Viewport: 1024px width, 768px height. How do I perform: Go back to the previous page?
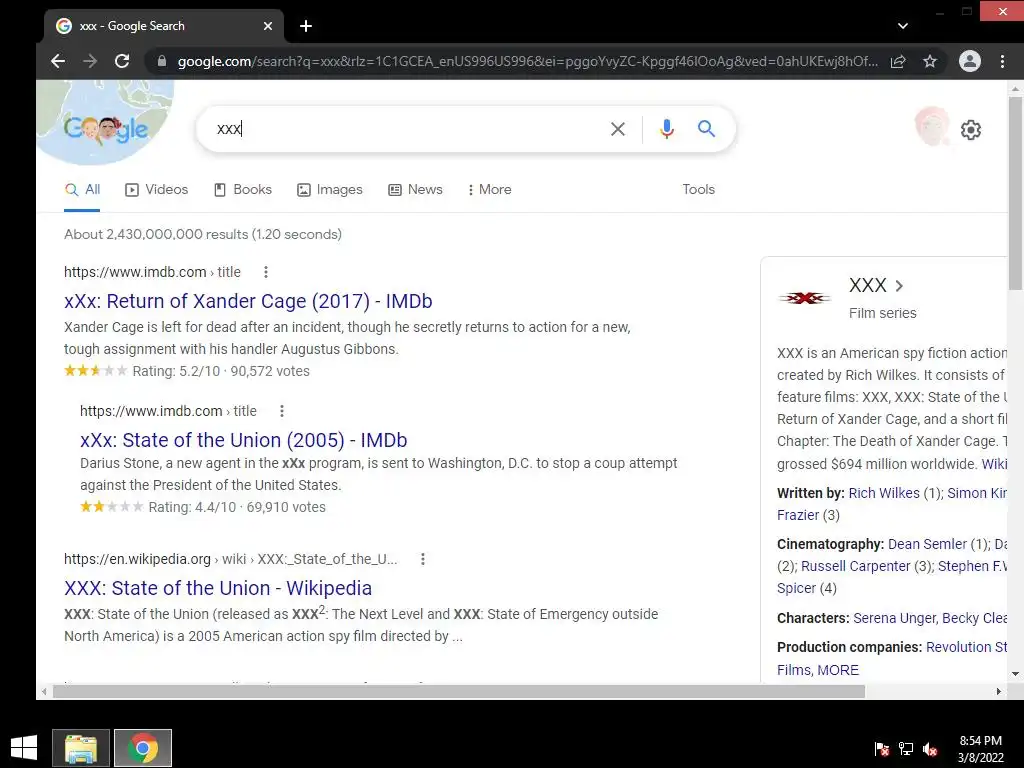pos(58,61)
